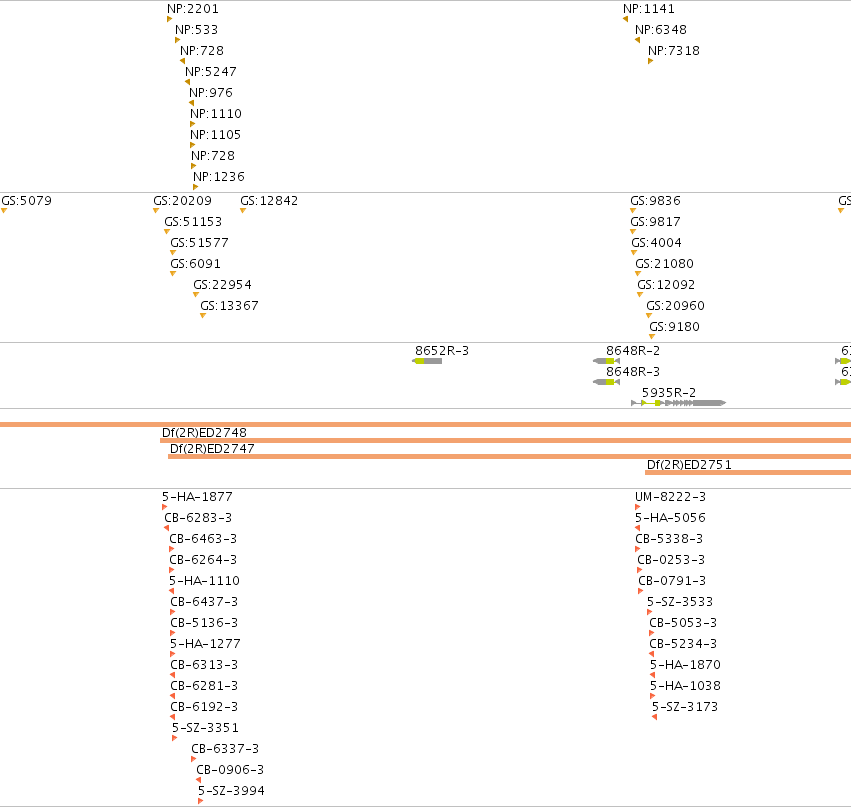Click the insertion triangle below GS:13367

202,315
